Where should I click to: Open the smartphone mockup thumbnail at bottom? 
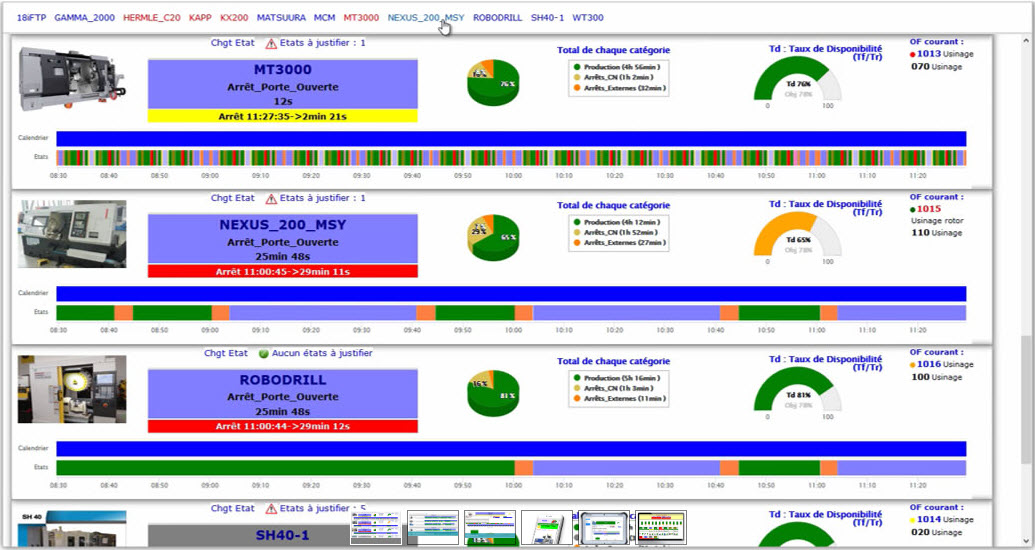pyautogui.click(x=547, y=527)
